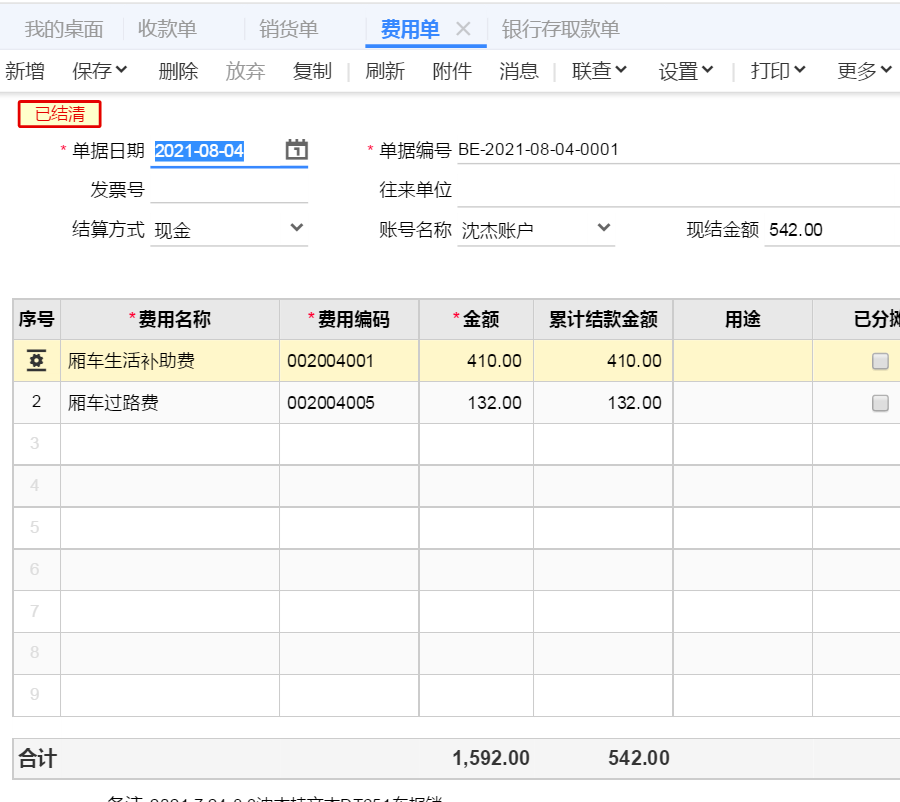The height and width of the screenshot is (802, 900).
Task: Switch to the 收款单 tab
Action: (x=167, y=29)
